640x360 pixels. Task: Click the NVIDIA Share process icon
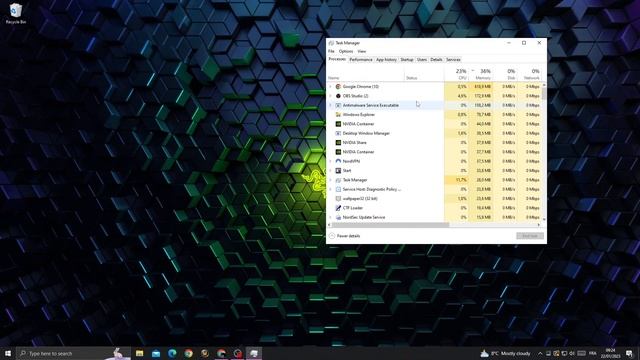(x=338, y=142)
